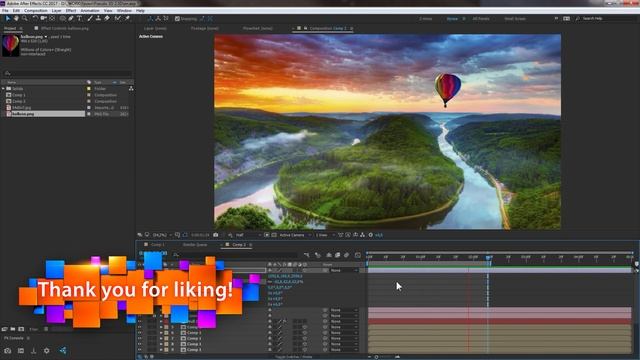Toggle visibility eye of layer 7 Comp 1
The width and height of the screenshot is (640, 360).
tap(140, 338)
